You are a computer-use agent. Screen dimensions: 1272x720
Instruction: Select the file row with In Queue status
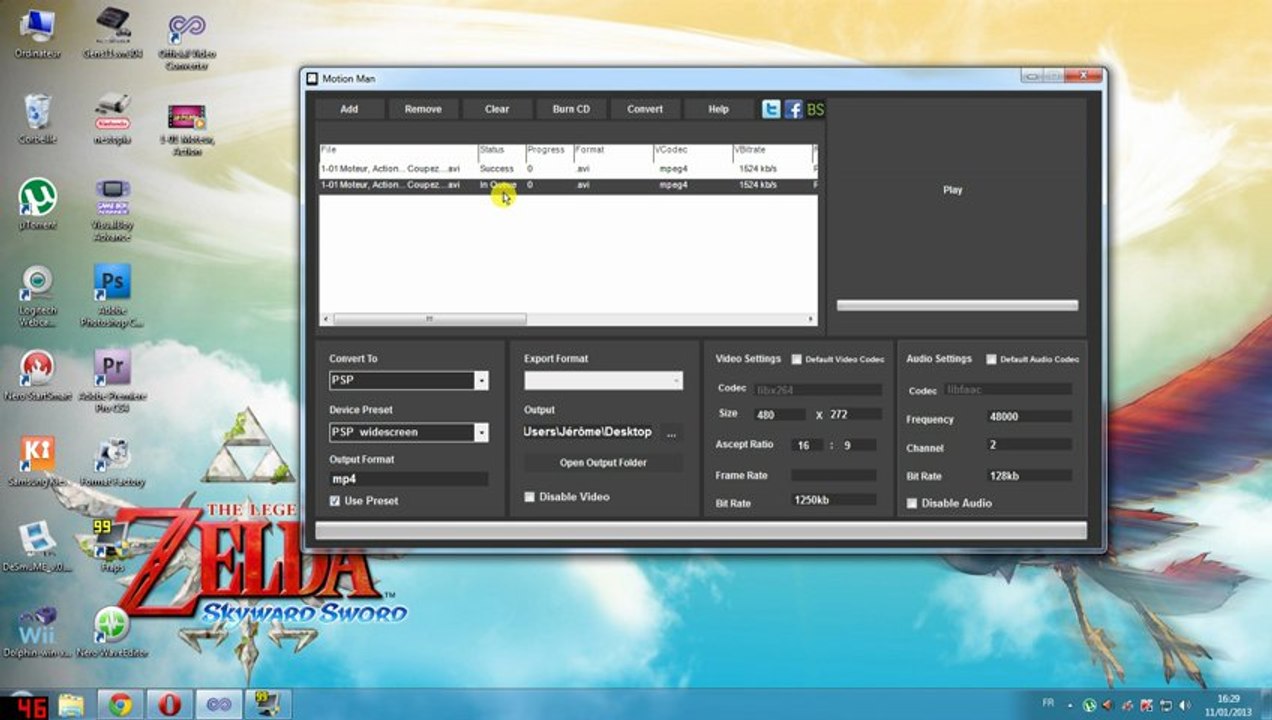(568, 185)
